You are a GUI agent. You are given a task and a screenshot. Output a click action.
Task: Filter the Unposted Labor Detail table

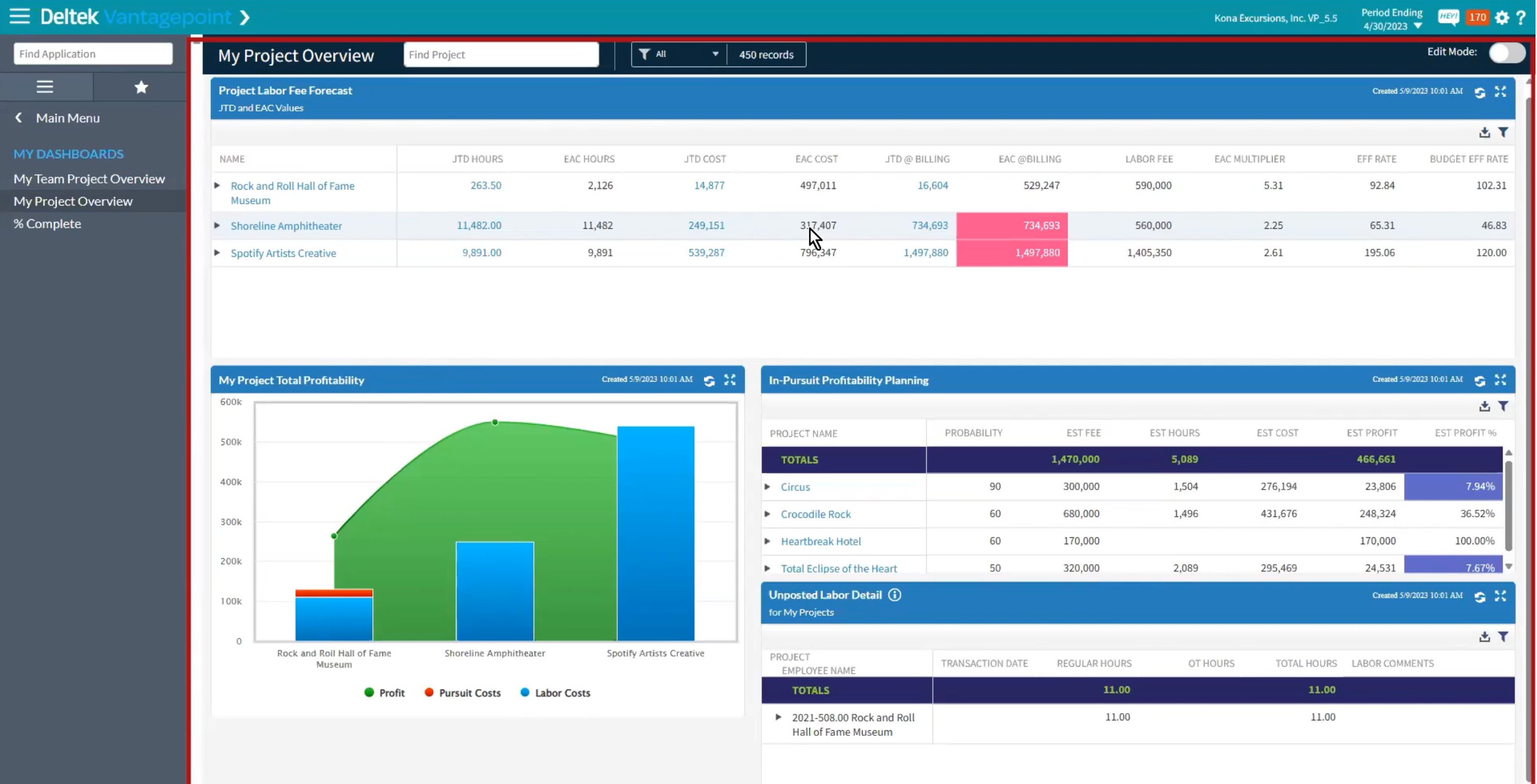point(1503,637)
